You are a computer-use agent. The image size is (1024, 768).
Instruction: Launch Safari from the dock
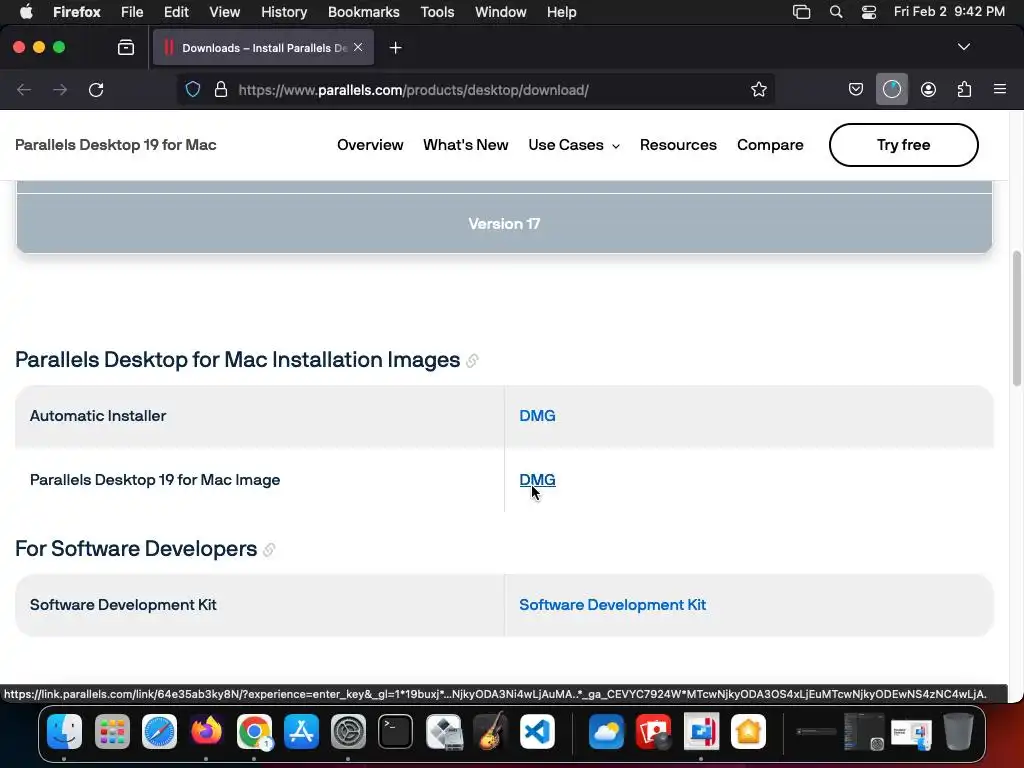pyautogui.click(x=159, y=731)
